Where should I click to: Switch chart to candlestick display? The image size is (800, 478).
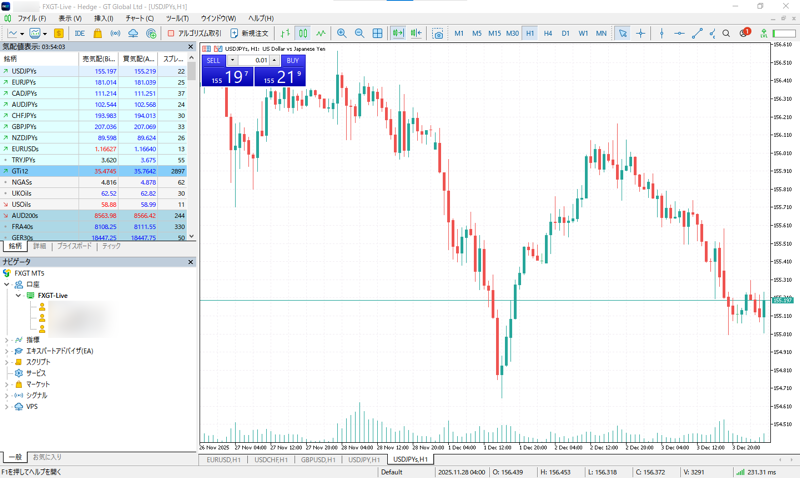coord(303,33)
